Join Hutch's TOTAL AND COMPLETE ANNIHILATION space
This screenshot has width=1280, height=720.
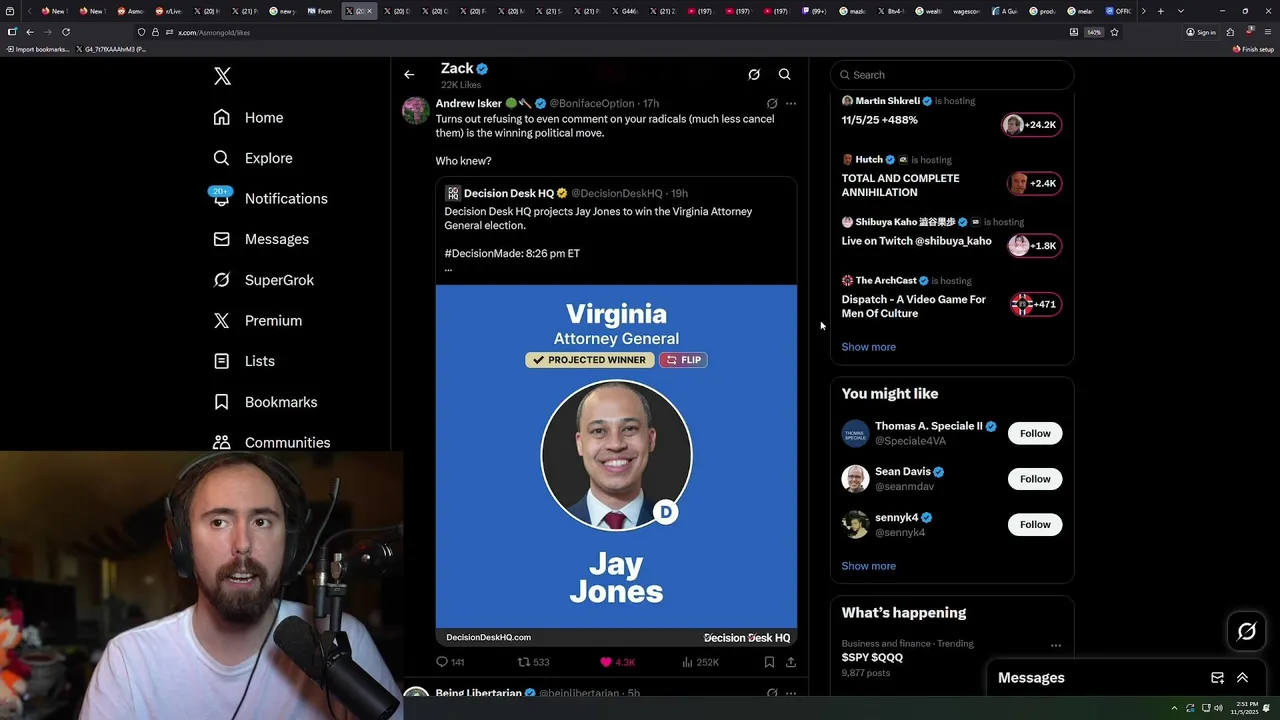pos(1033,183)
